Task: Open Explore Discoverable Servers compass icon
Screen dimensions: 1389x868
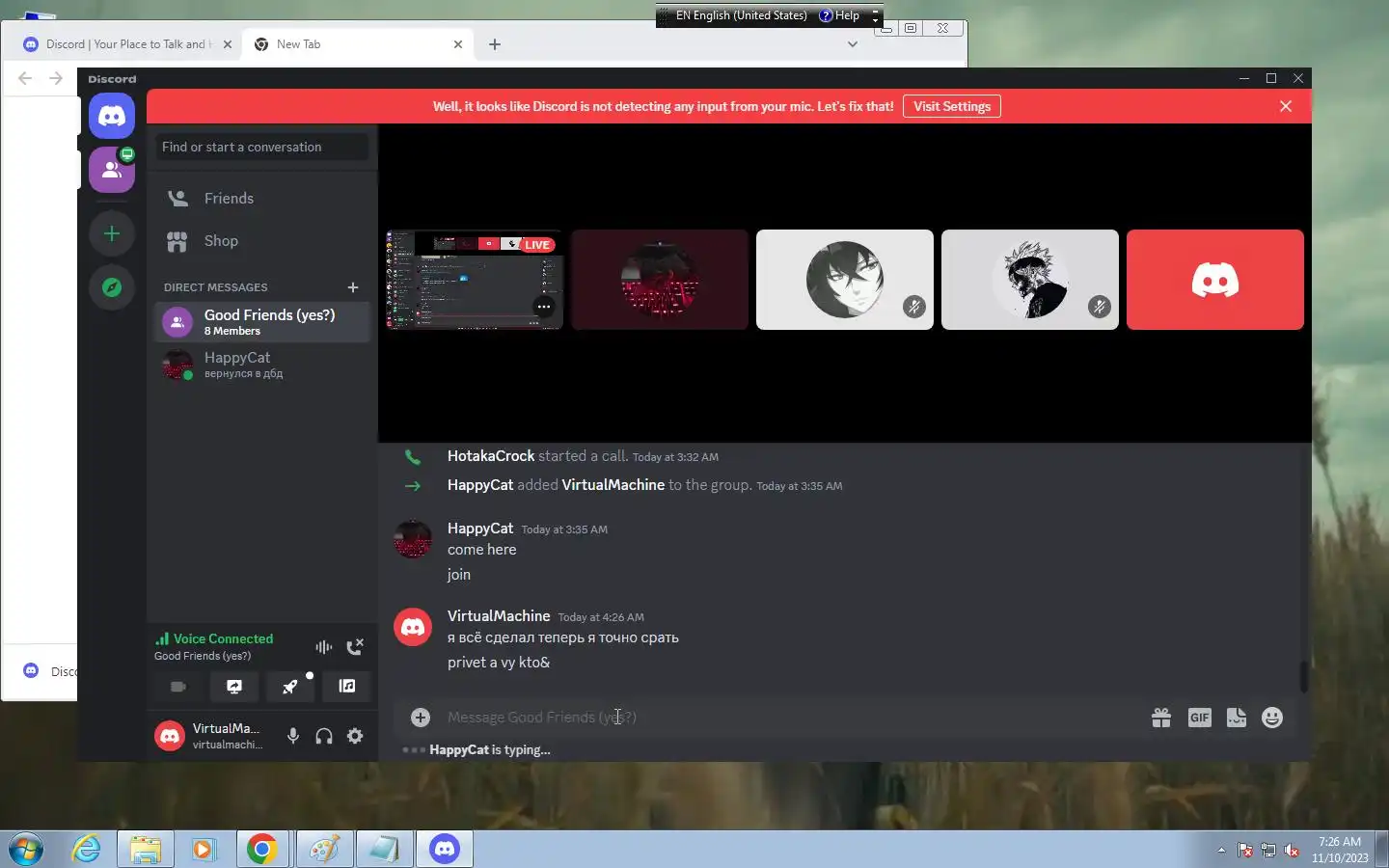Action: point(112,287)
